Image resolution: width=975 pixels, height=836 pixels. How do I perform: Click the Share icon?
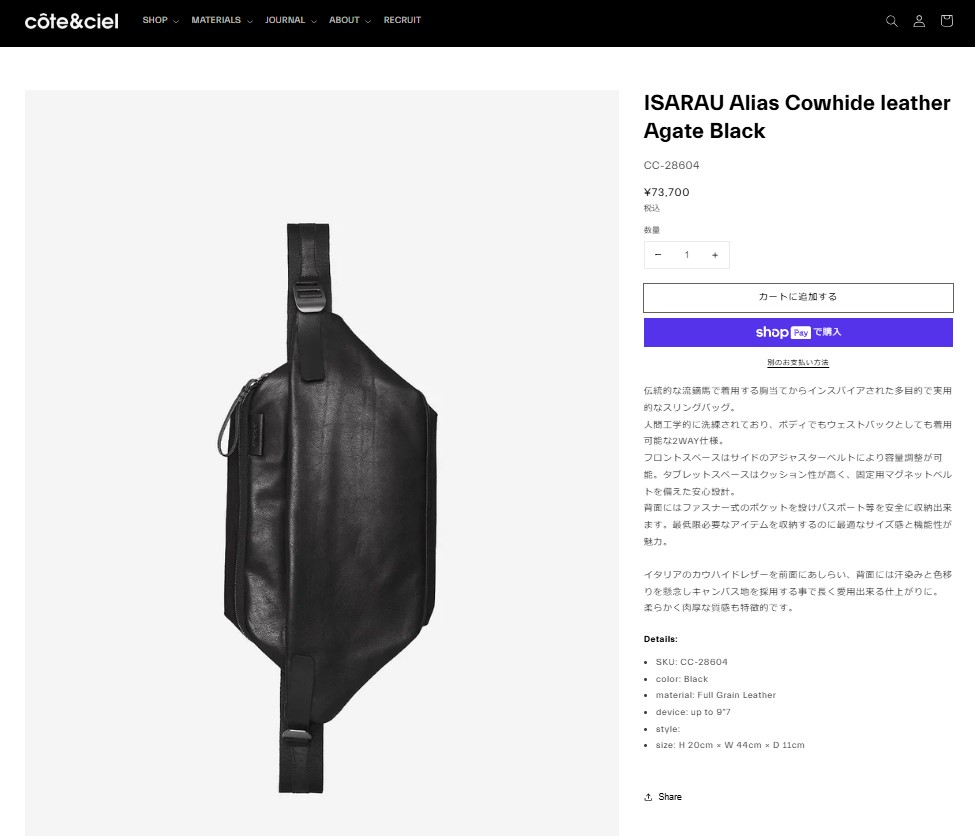648,797
